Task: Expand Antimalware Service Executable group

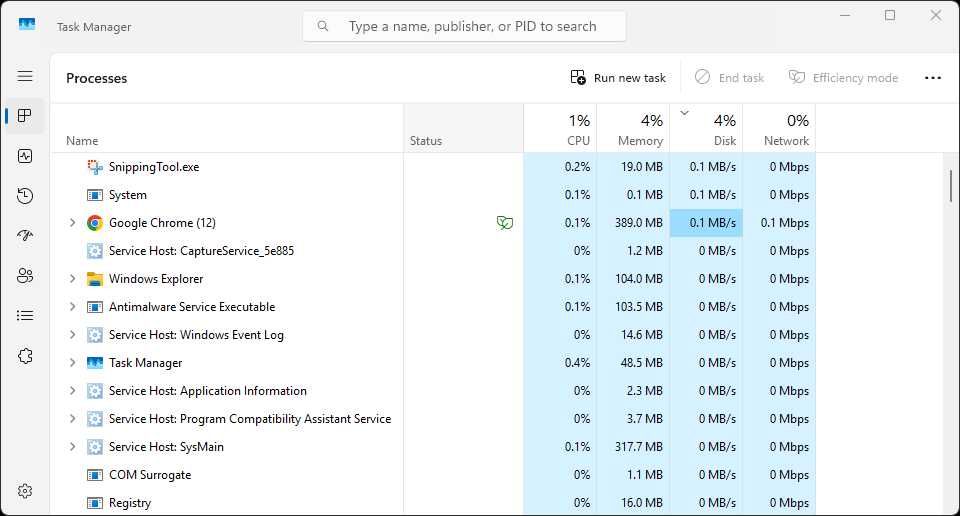Action: tap(72, 306)
